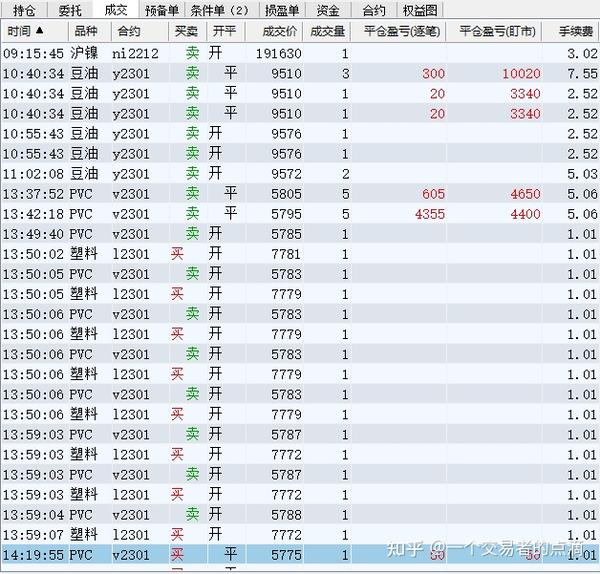Screen dimensions: 600x574
Task: Click the 合约 column header
Action: (140, 31)
